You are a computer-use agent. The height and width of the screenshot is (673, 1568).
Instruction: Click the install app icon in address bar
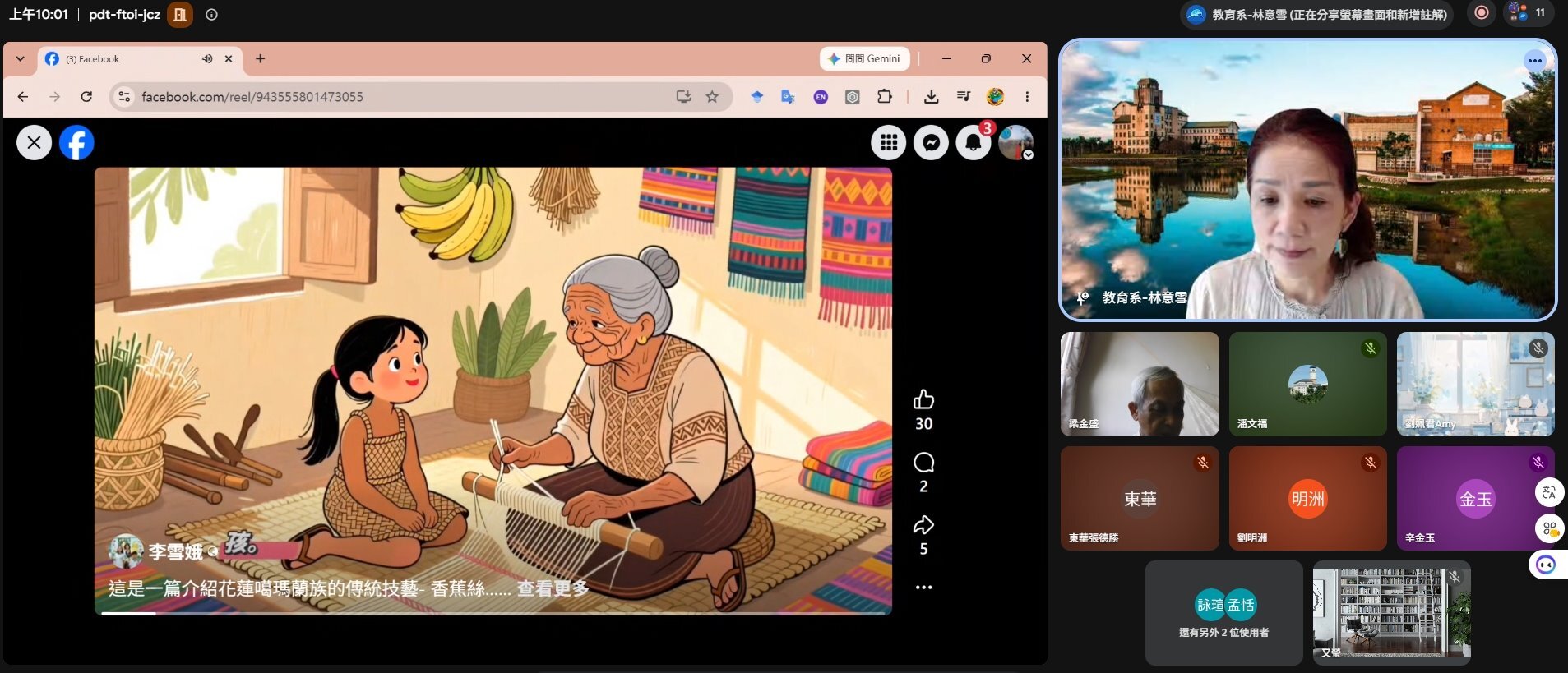tap(683, 97)
